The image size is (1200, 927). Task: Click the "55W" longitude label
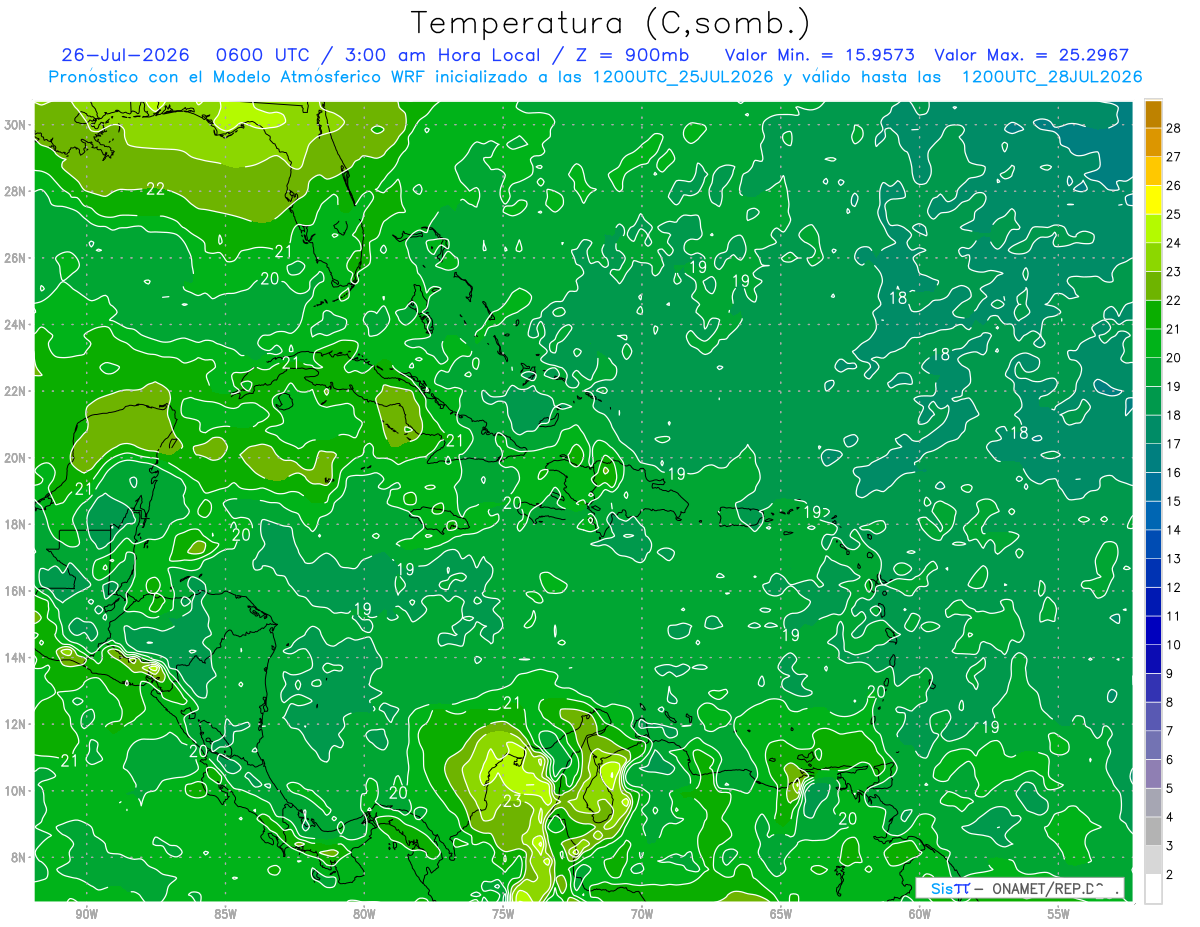(1059, 915)
